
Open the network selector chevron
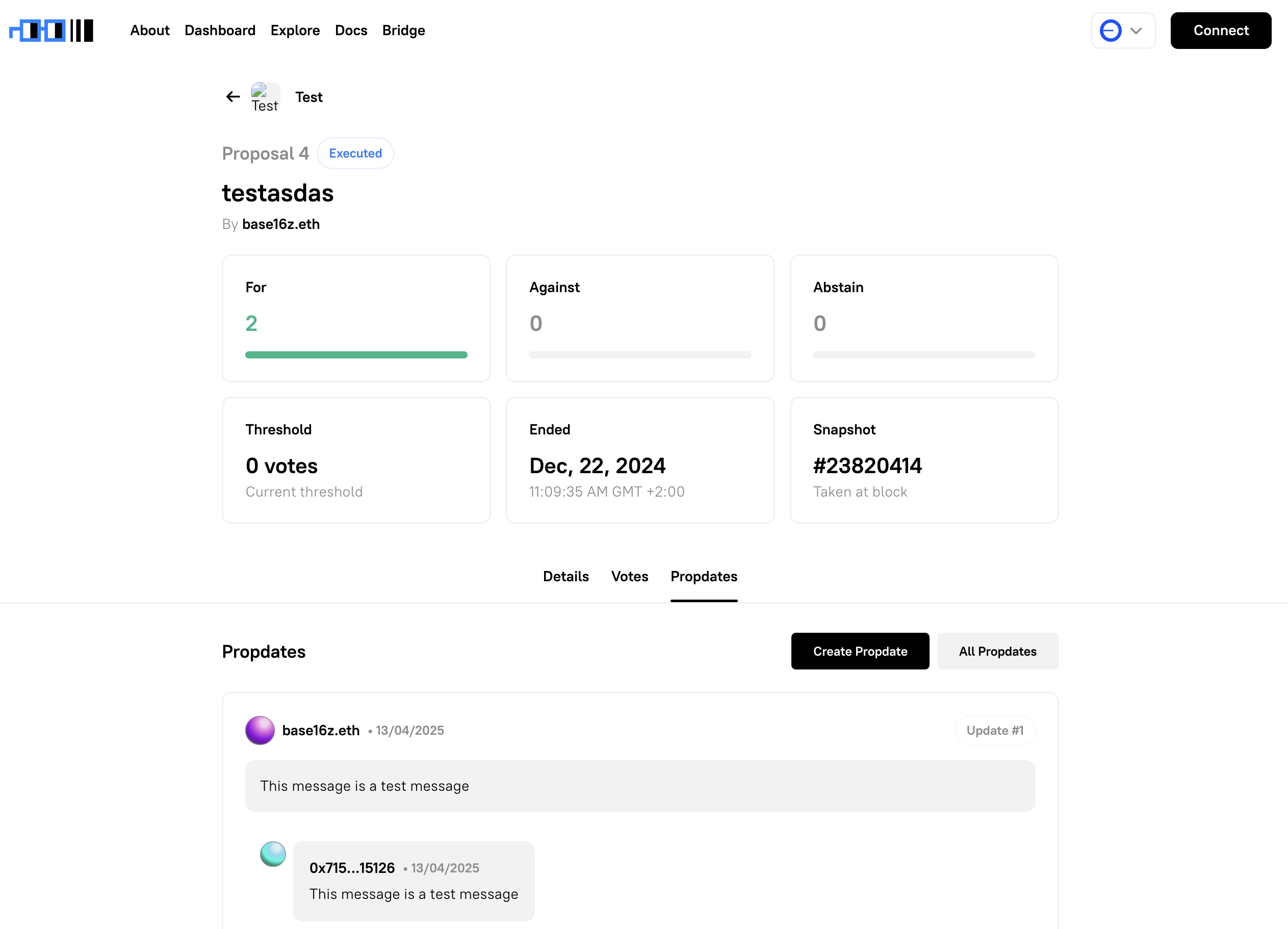tap(1136, 30)
